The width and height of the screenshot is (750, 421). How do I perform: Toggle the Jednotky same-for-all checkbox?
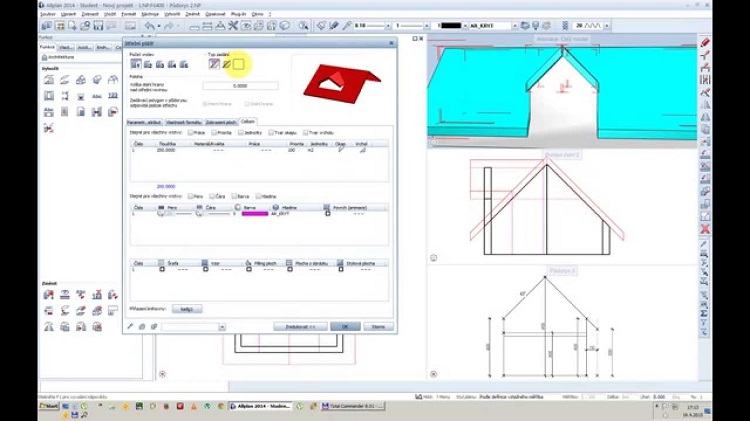tap(241, 133)
